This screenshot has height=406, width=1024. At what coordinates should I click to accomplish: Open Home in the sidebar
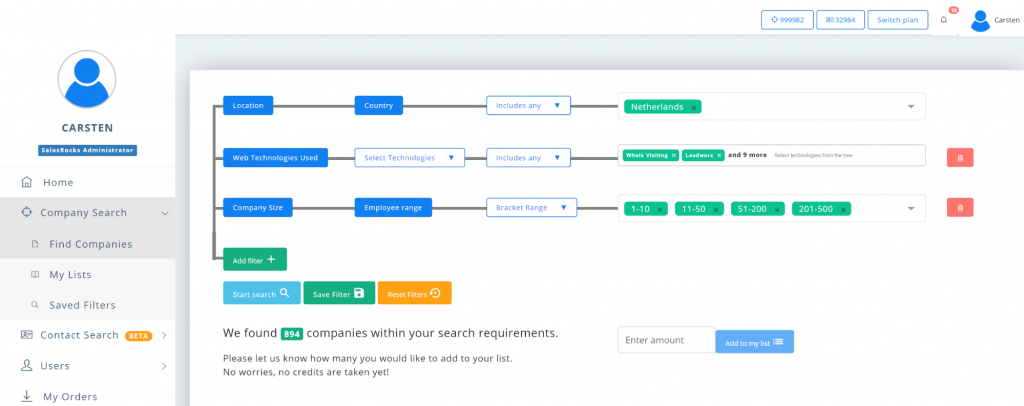[58, 182]
